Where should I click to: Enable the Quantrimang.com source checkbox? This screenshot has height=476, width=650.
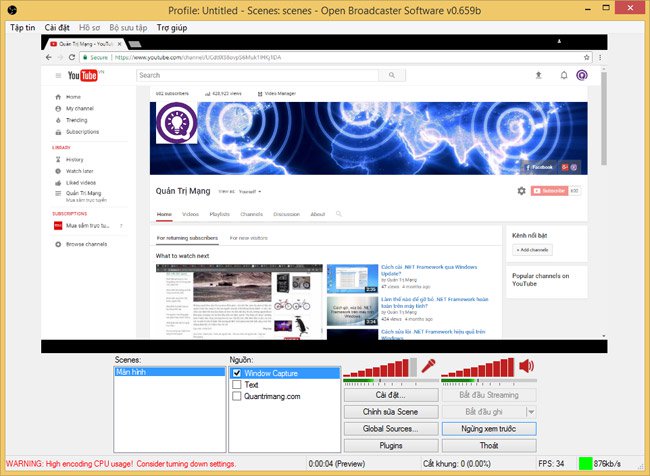coord(237,396)
